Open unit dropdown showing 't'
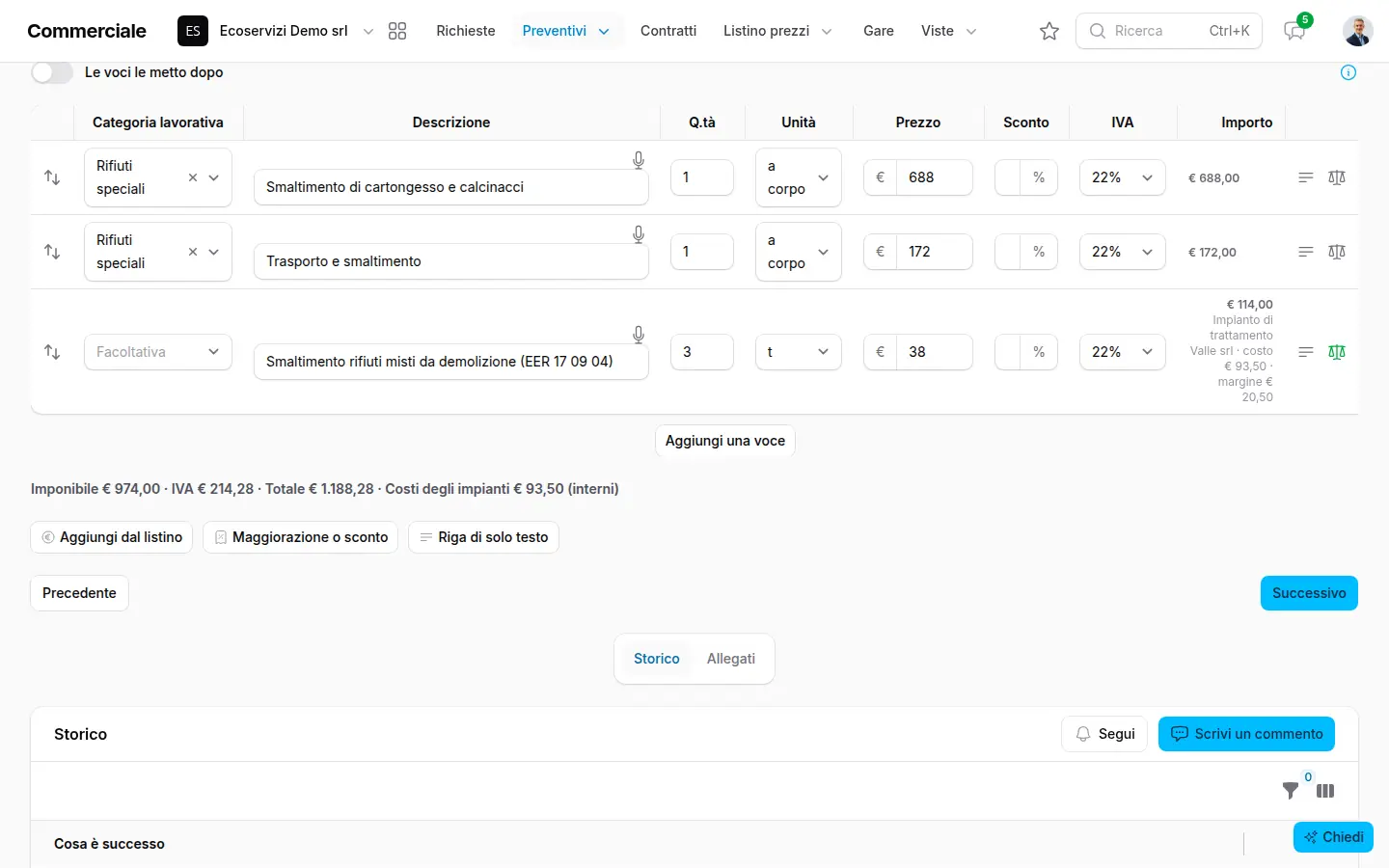Viewport: 1389px width, 868px height. click(799, 352)
